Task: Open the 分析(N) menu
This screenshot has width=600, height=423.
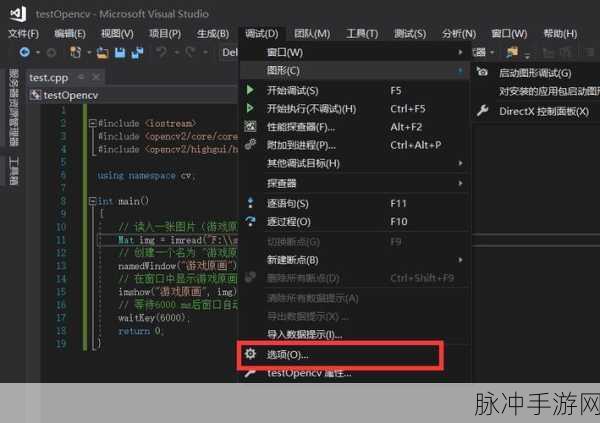Action: tap(458, 34)
